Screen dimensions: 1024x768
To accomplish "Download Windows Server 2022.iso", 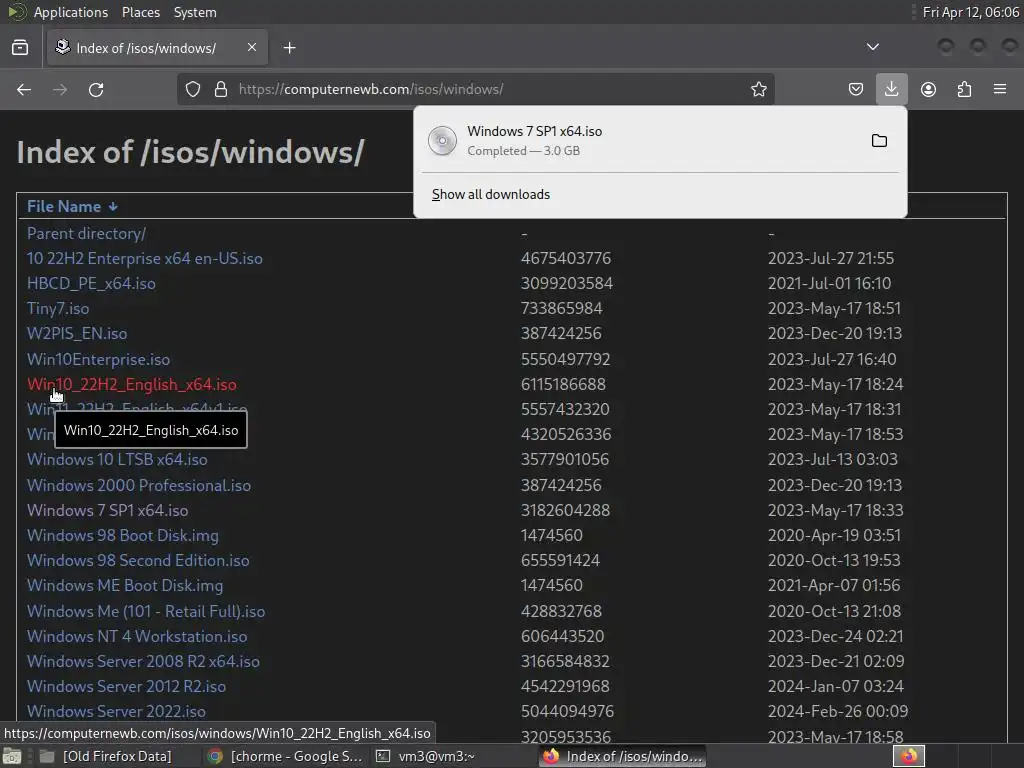I will point(116,712).
